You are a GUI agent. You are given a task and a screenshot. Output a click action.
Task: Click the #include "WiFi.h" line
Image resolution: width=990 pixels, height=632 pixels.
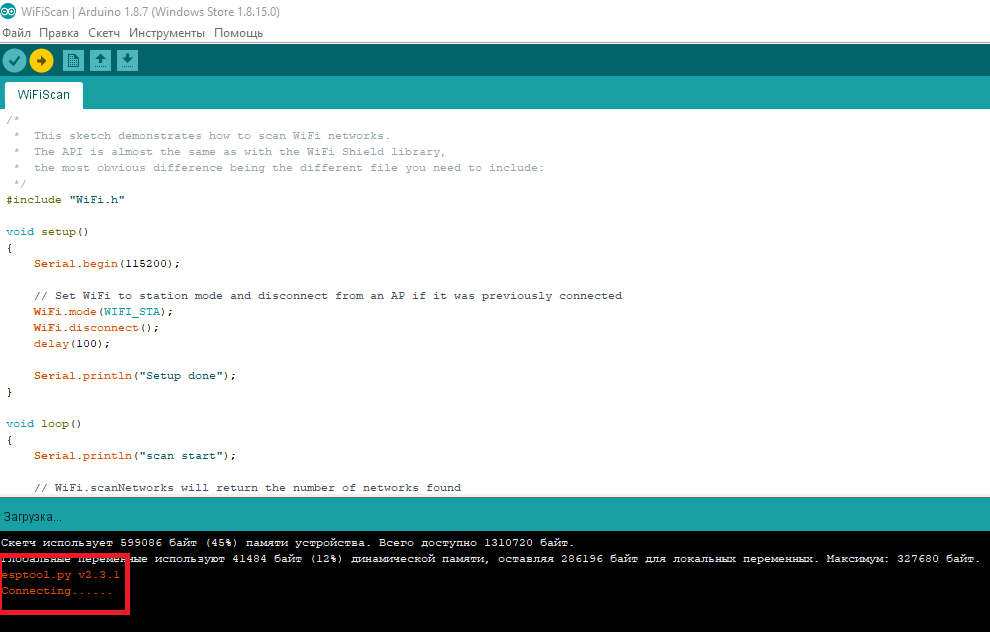(66, 200)
